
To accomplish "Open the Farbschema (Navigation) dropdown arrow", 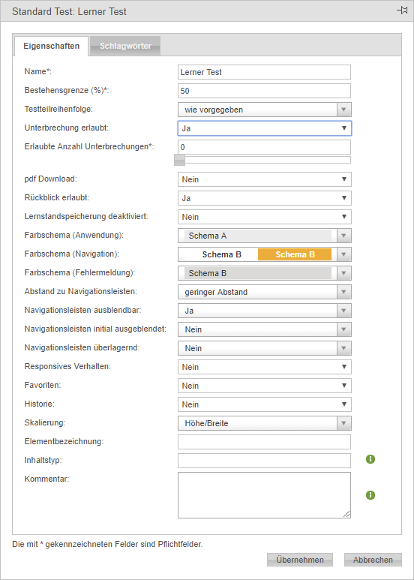I will pos(344,254).
